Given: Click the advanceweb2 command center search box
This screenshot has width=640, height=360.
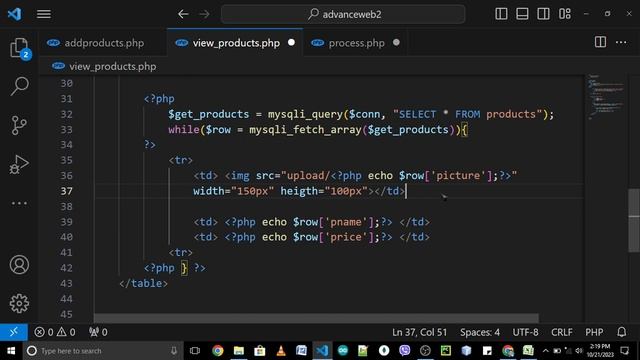Looking at the screenshot, I should (x=343, y=14).
